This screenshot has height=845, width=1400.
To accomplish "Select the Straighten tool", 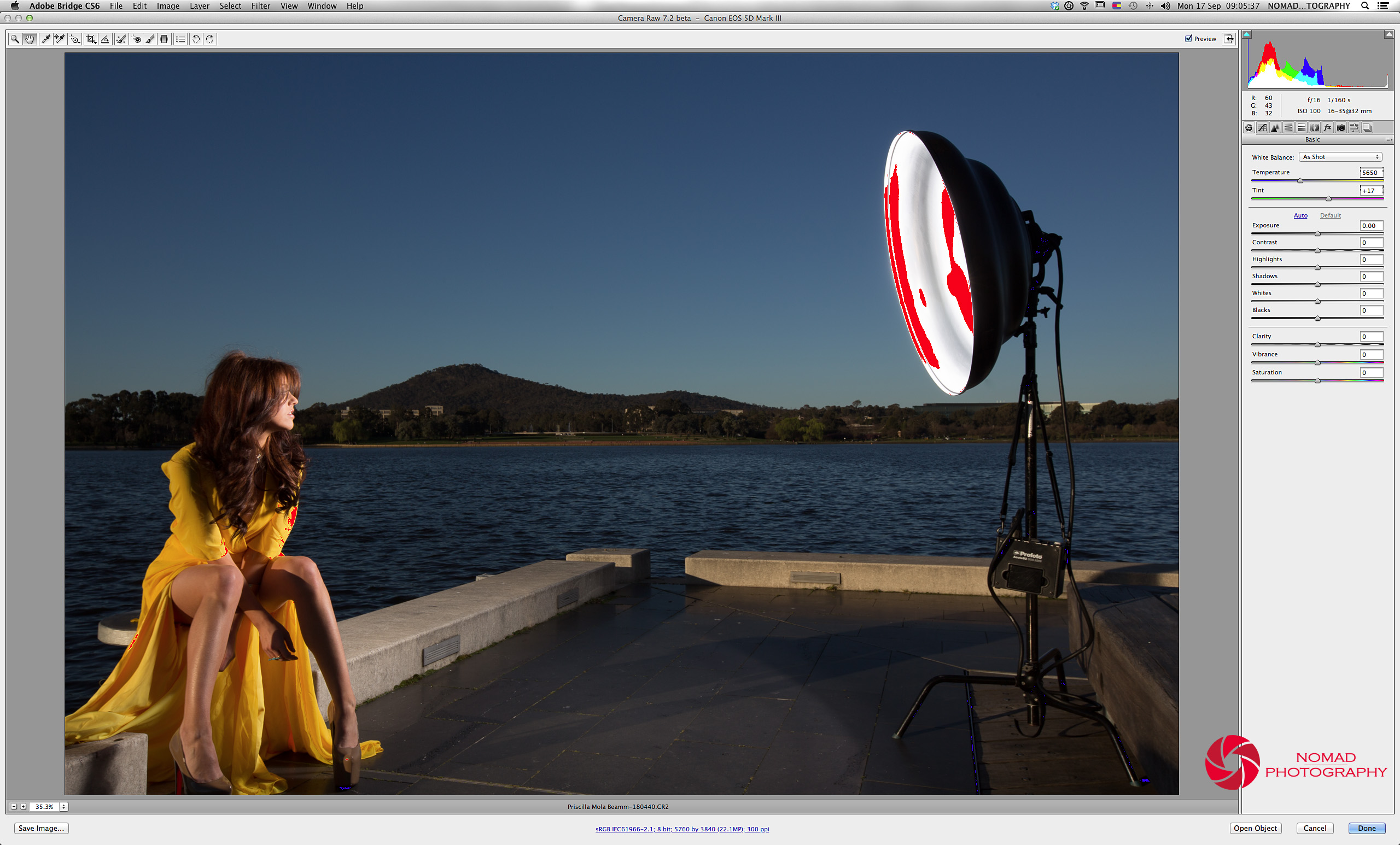I will point(105,39).
